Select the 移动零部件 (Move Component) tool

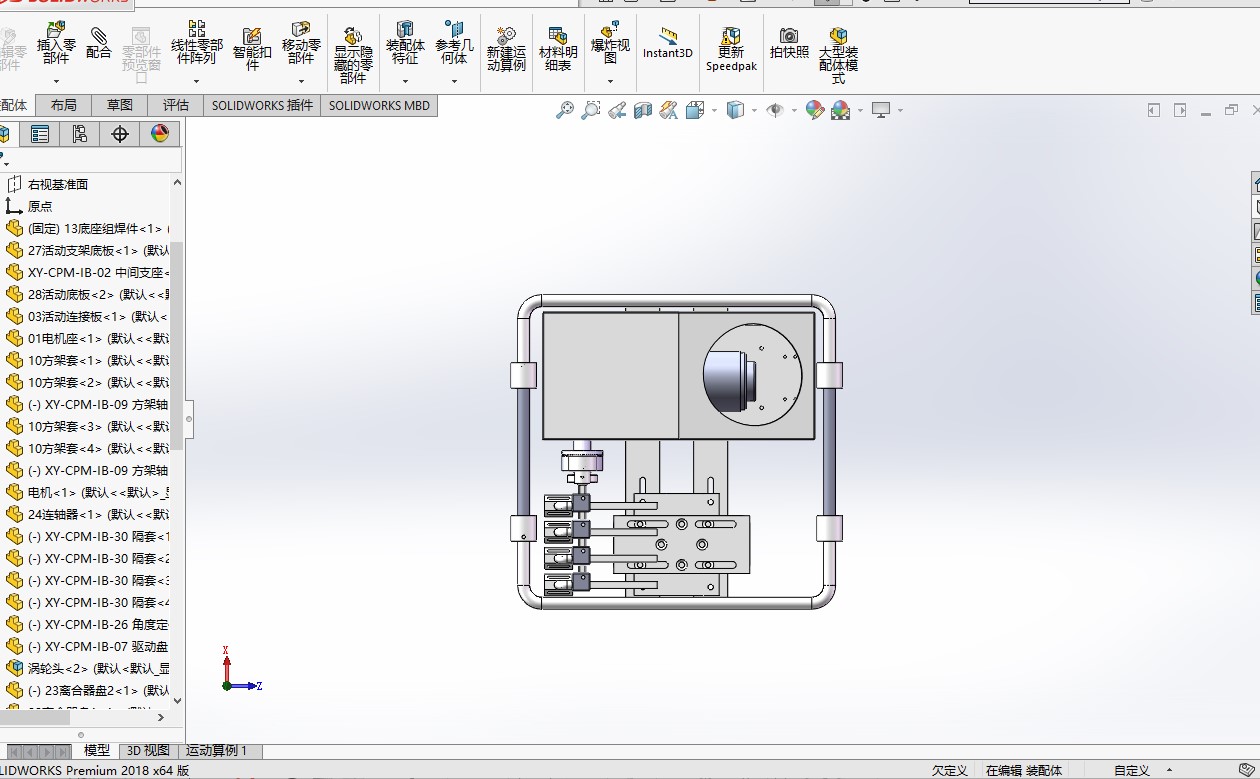point(301,45)
